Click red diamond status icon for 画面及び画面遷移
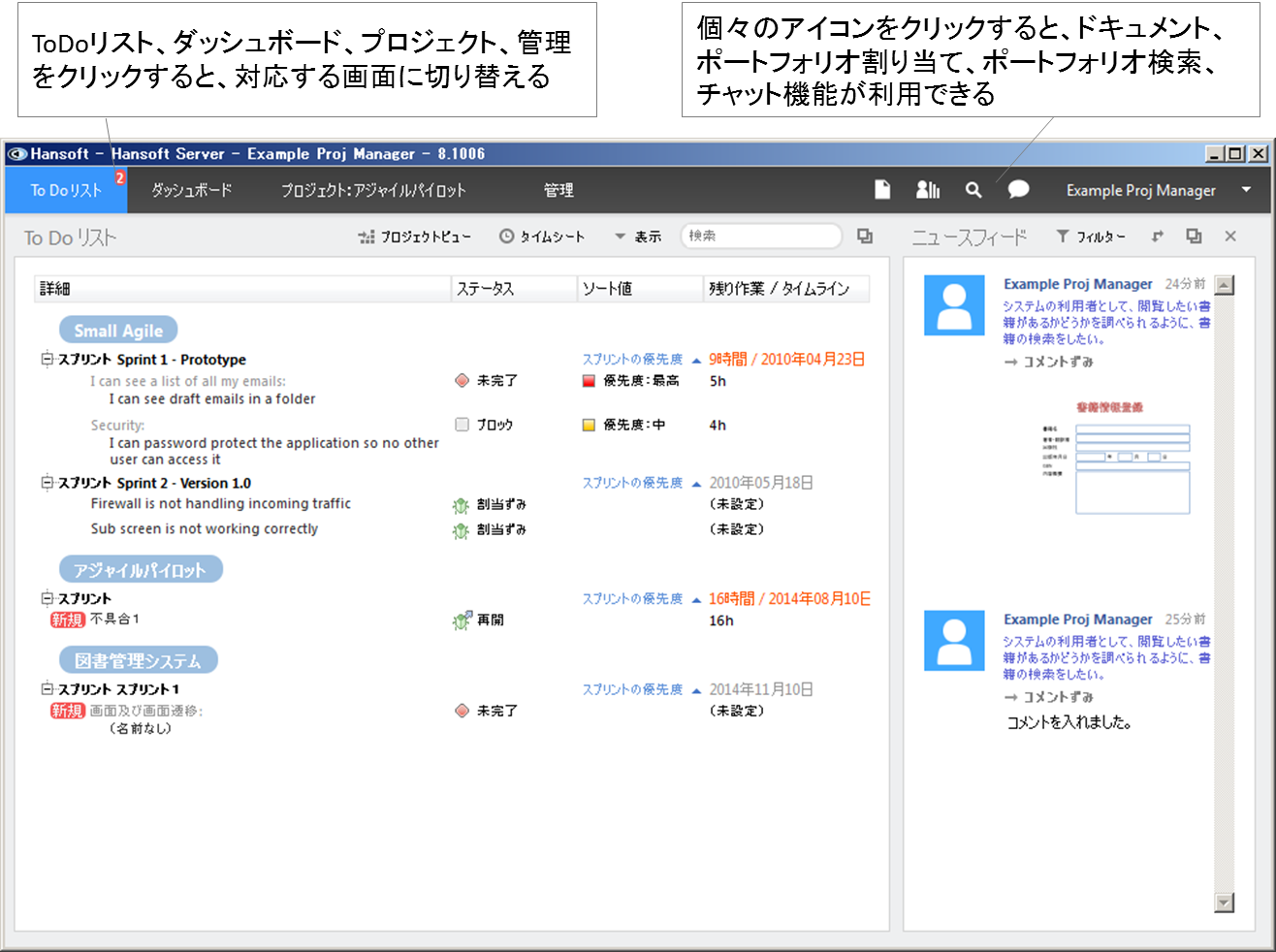This screenshot has height=952, width=1276. (462, 711)
